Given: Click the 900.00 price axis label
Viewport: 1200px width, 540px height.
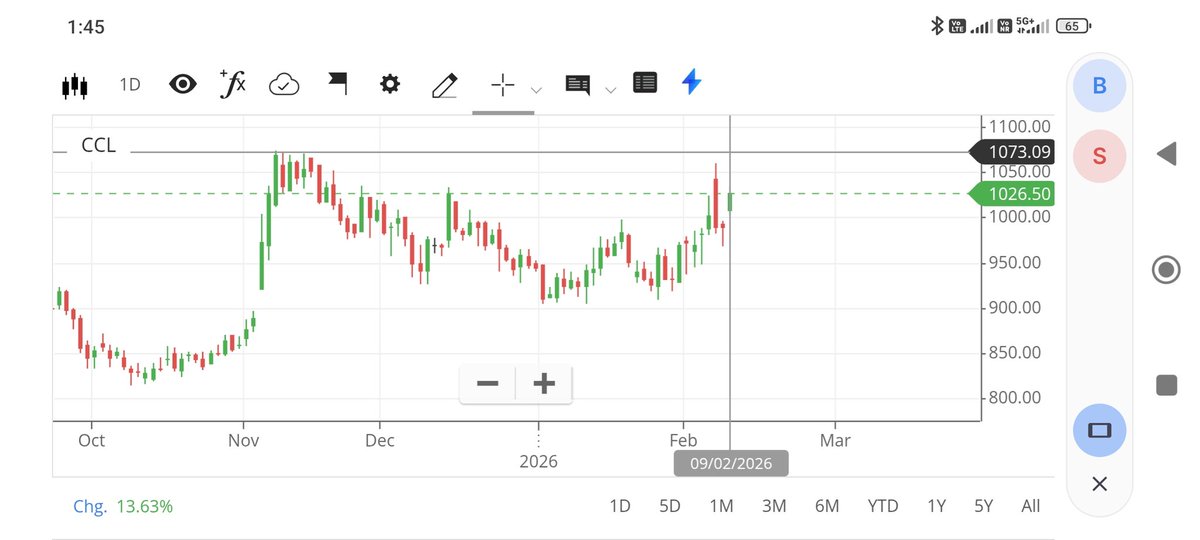Looking at the screenshot, I should coord(1016,308).
